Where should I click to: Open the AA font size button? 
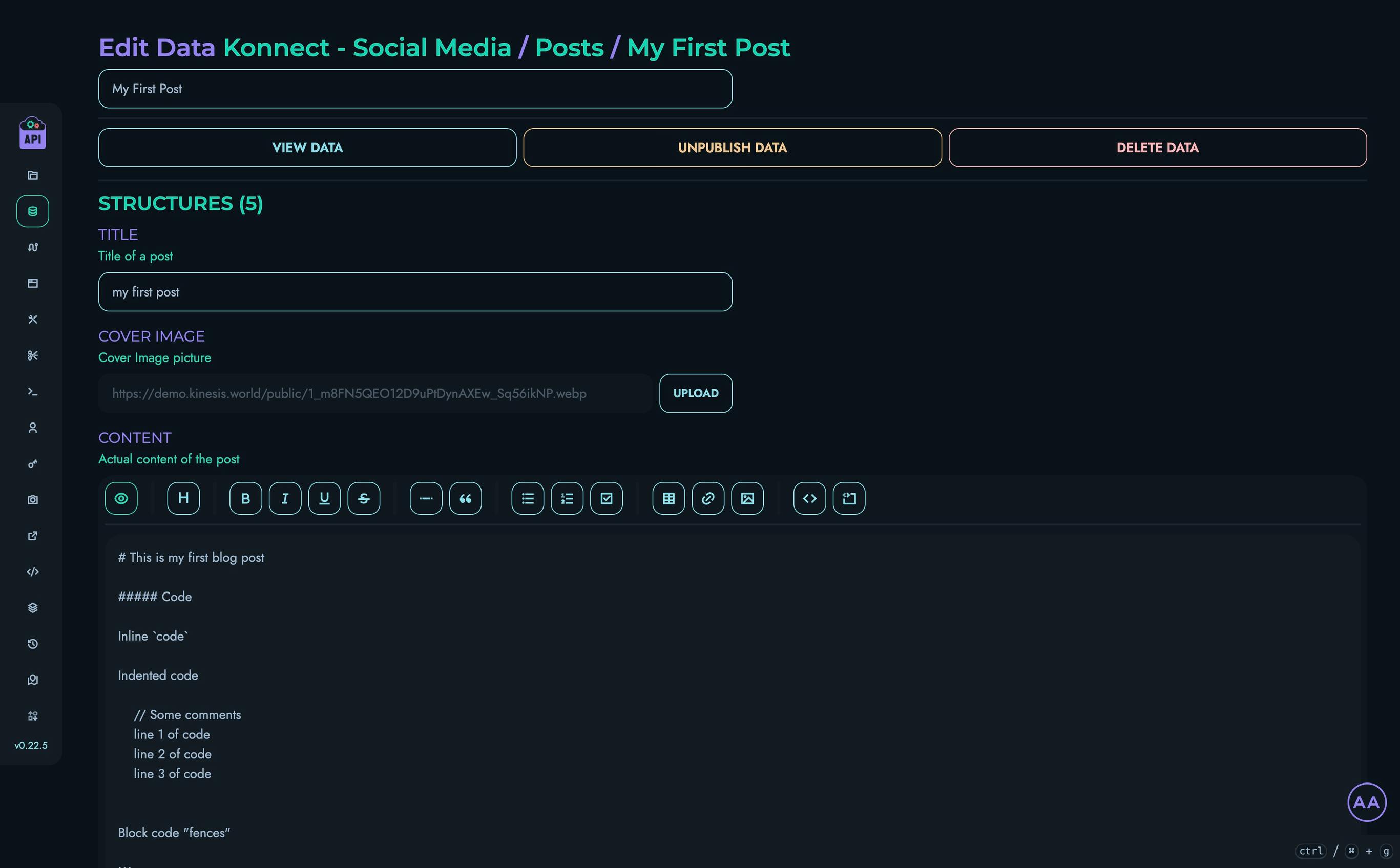tap(1367, 802)
